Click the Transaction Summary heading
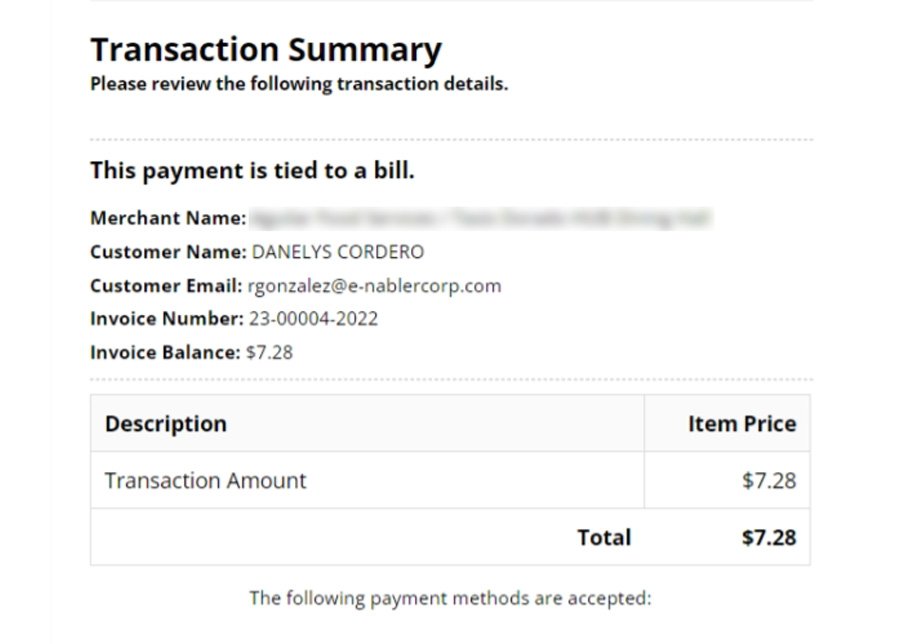Image resolution: width=900 pixels, height=644 pixels. [x=265, y=50]
